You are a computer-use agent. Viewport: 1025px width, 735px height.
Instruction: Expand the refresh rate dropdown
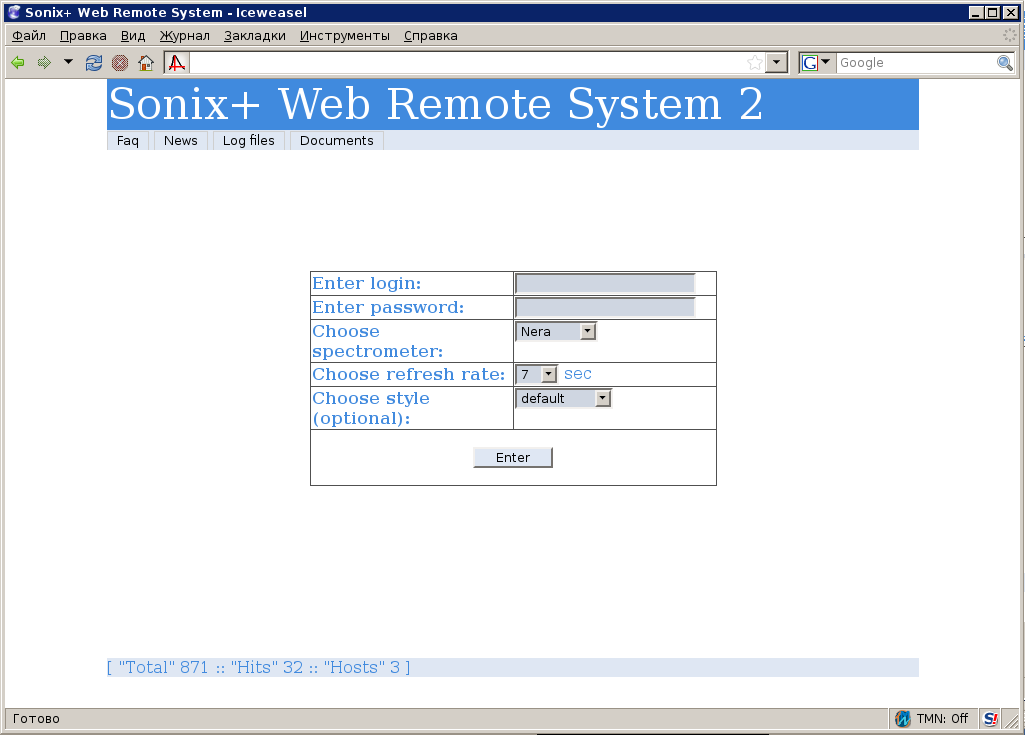pyautogui.click(x=537, y=374)
